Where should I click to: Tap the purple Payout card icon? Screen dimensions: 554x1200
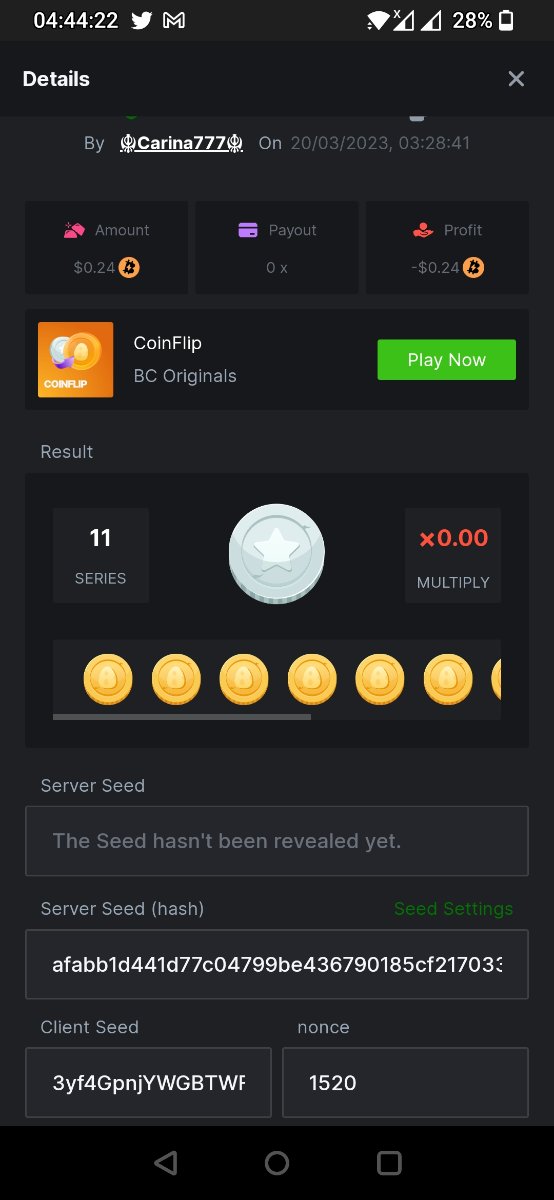click(248, 230)
